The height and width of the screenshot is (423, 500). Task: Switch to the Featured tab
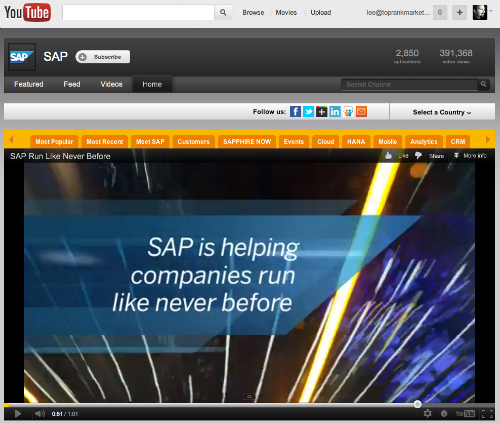(29, 84)
